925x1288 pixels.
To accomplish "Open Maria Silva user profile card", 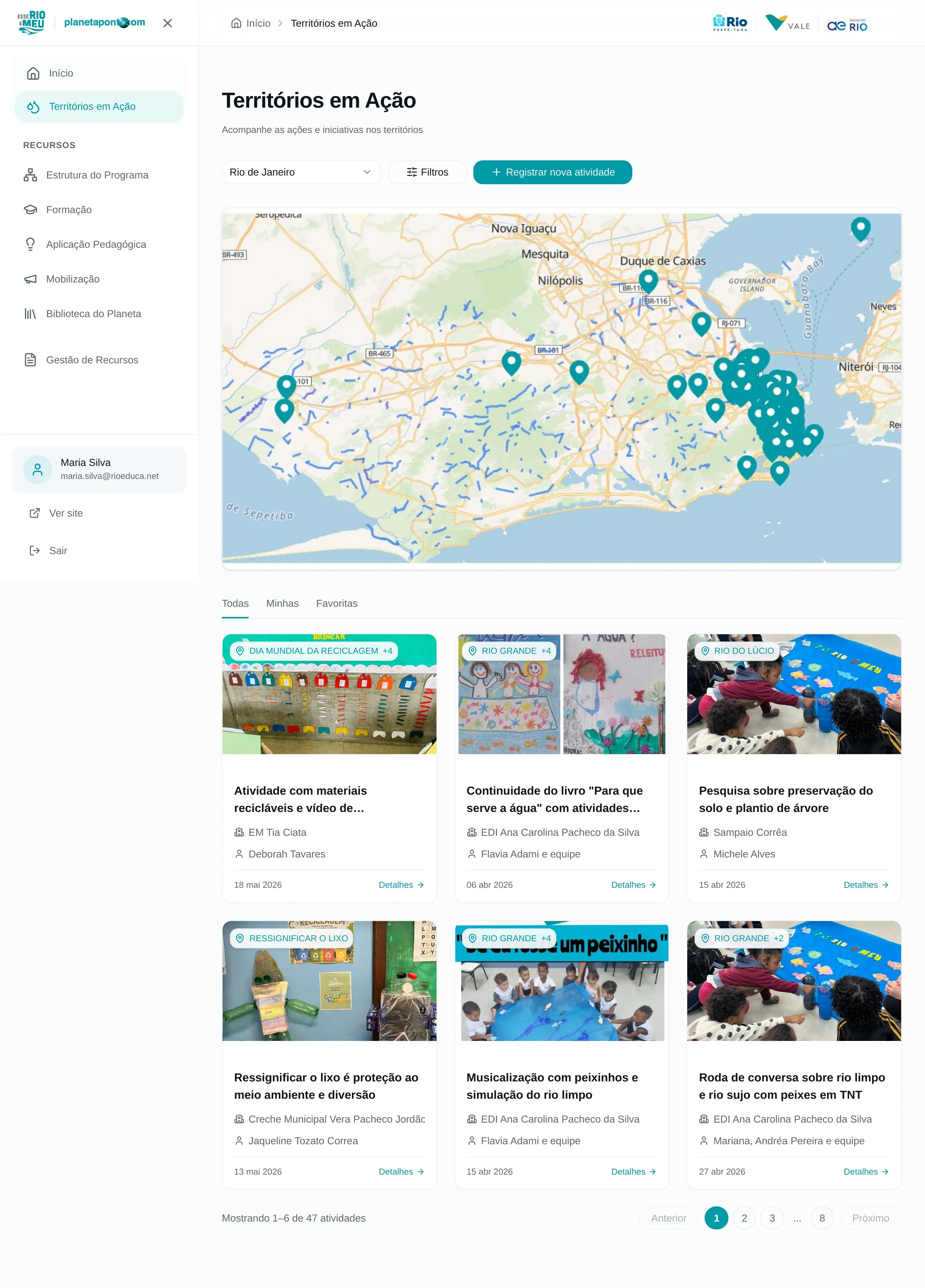I will coord(99,469).
